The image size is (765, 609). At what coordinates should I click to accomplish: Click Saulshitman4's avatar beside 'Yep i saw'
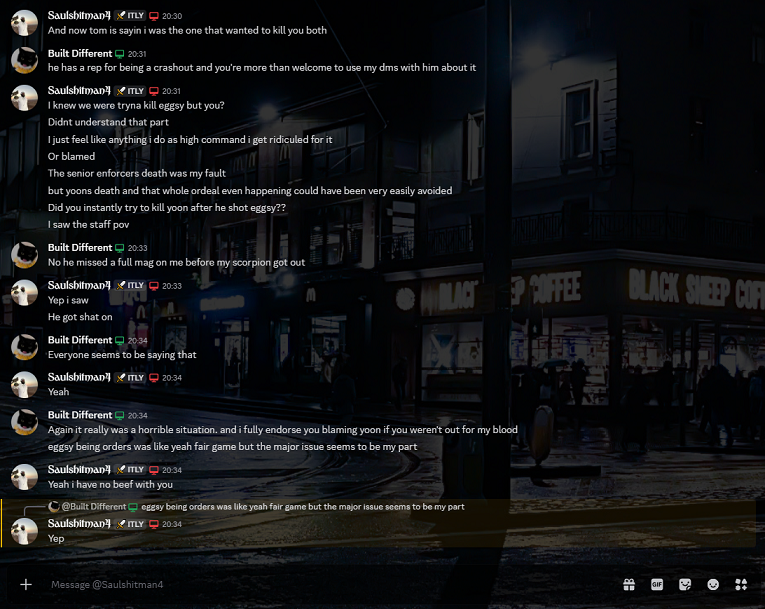(x=25, y=292)
